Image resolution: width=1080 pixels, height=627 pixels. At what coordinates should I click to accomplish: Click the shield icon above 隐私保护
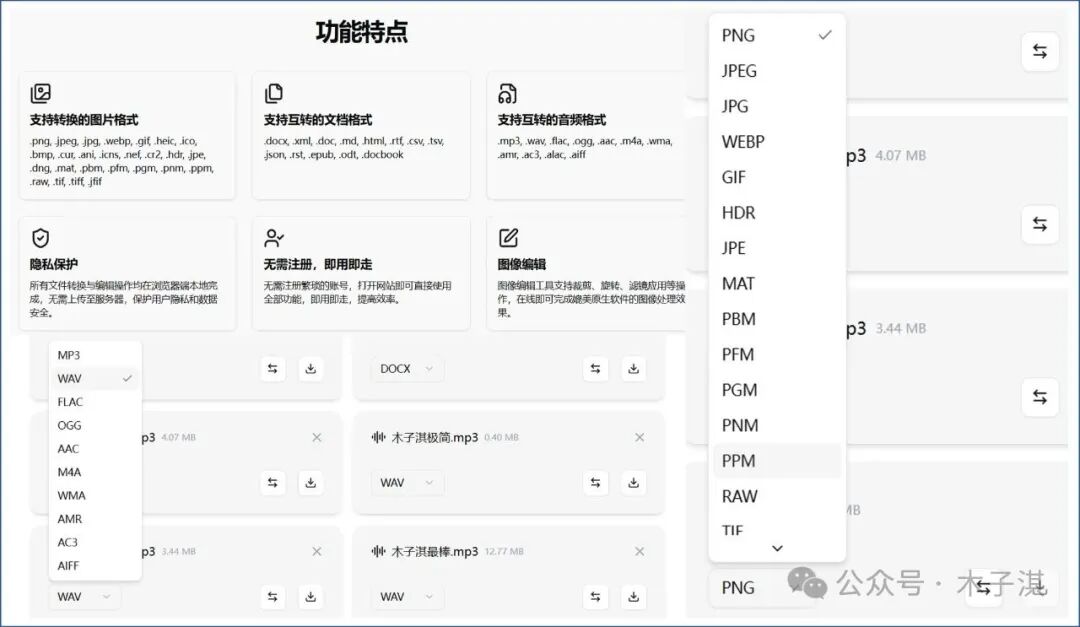41,237
